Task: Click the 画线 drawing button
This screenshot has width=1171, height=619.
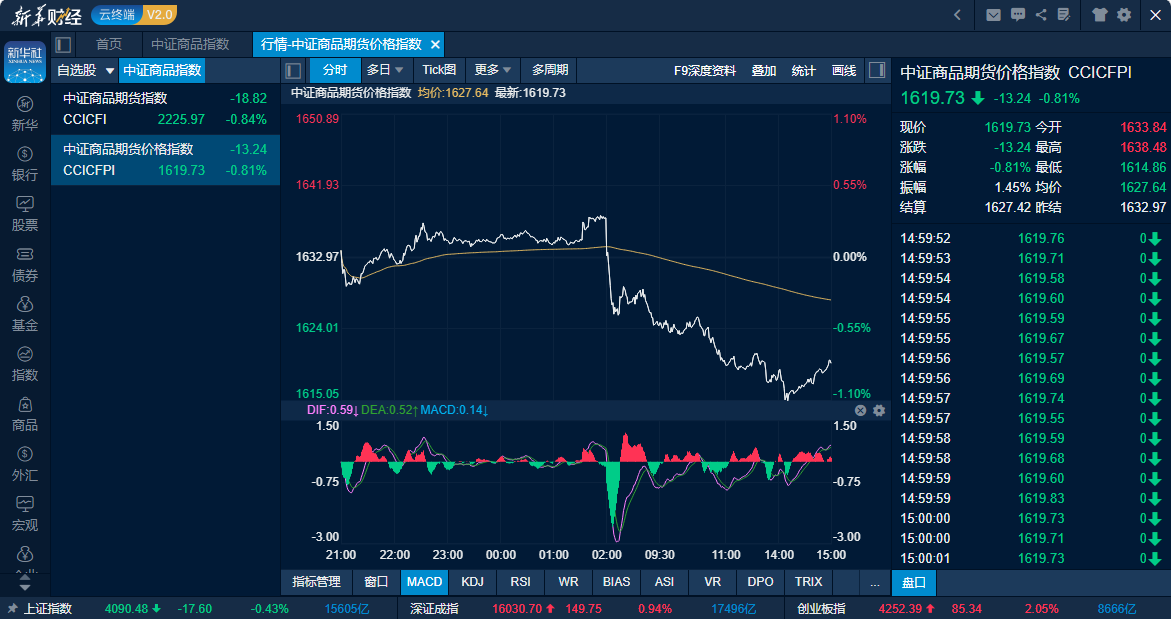Action: [844, 71]
